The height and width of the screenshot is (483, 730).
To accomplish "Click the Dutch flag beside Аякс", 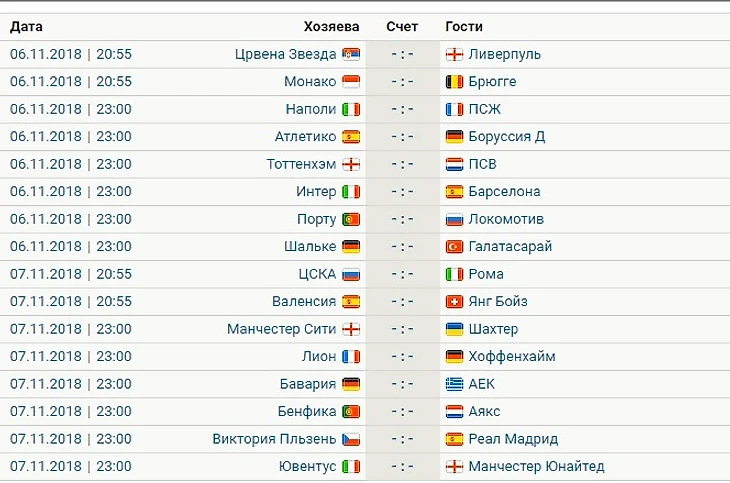I will pyautogui.click(x=454, y=412).
